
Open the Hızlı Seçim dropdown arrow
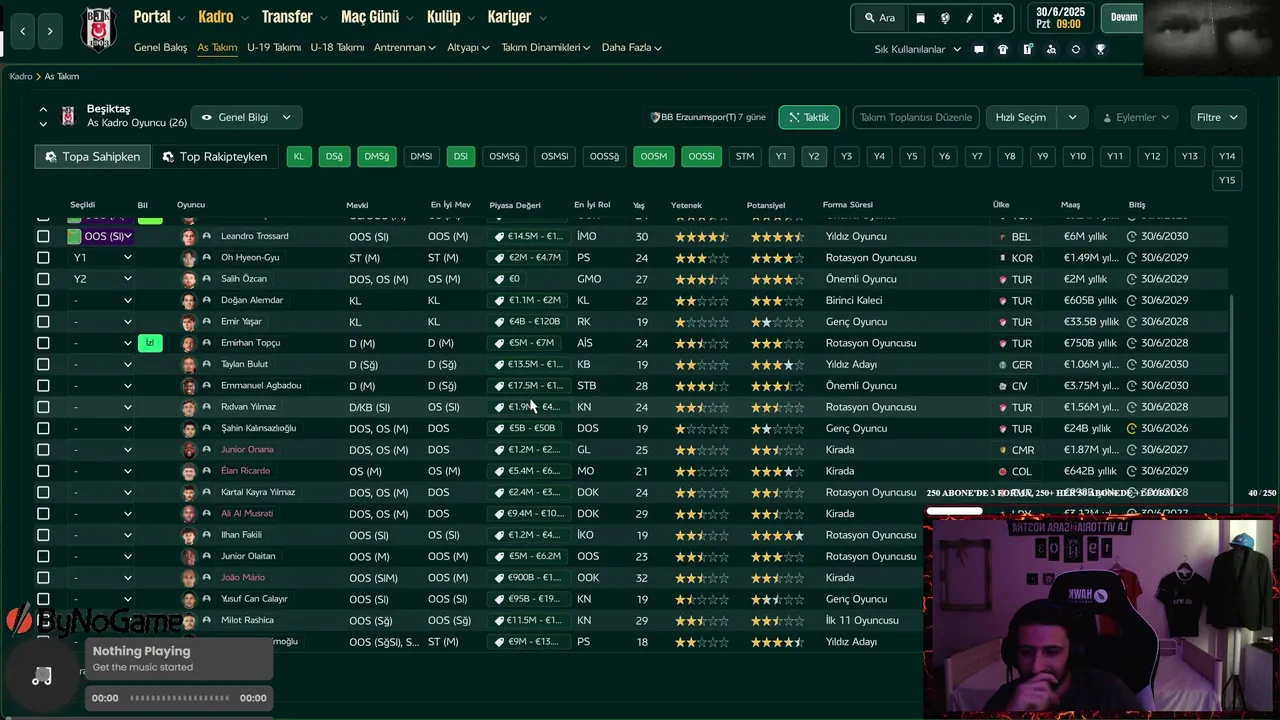(1072, 117)
